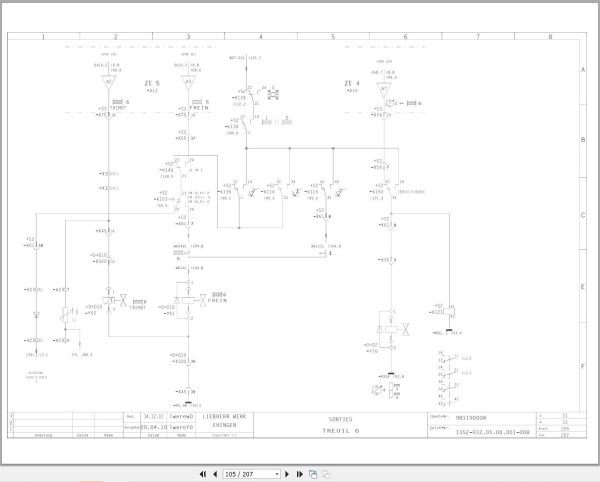Go to the previous page
The image size is (600, 482).
tap(215, 474)
